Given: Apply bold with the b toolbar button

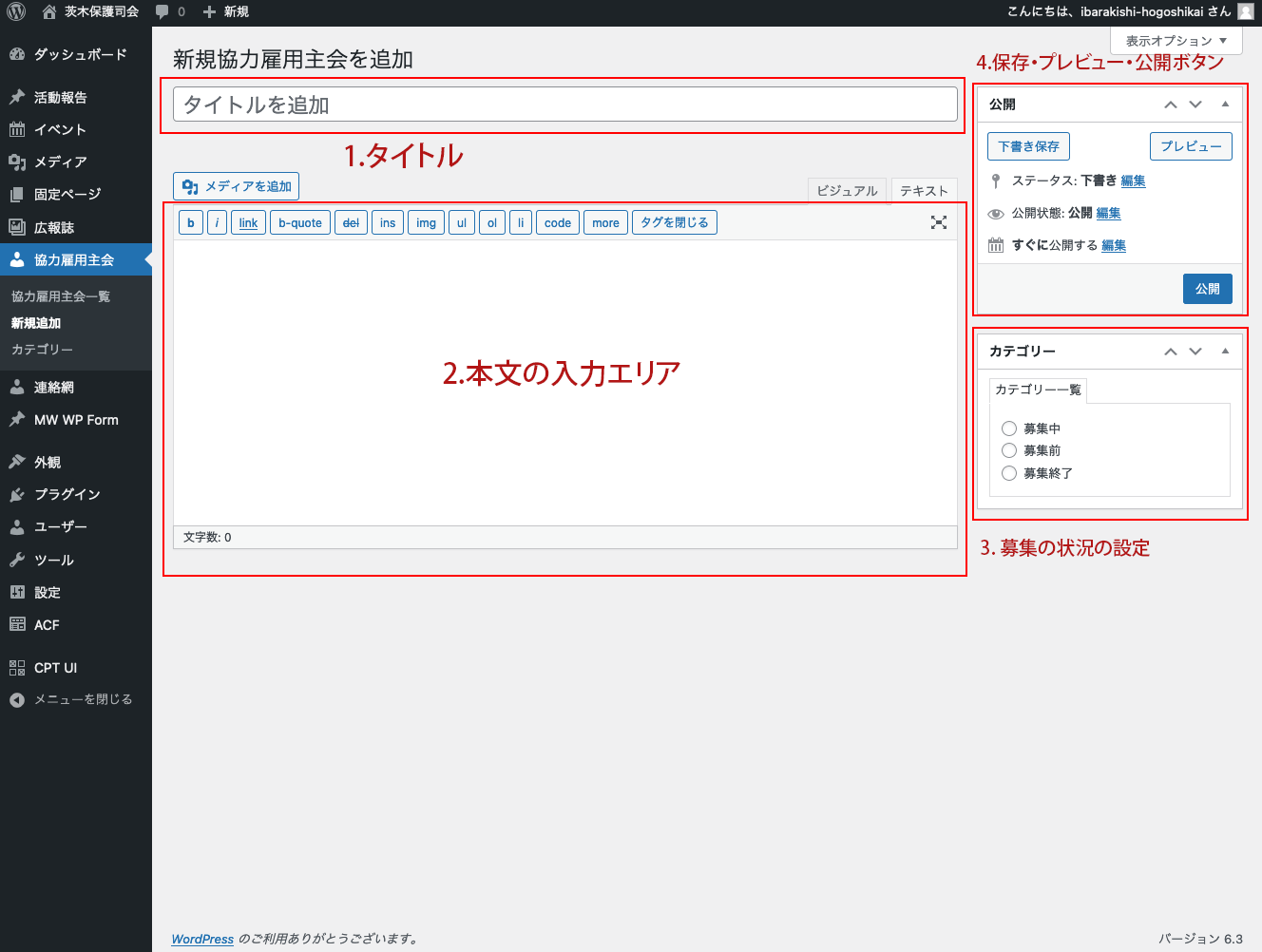Looking at the screenshot, I should pyautogui.click(x=190, y=221).
